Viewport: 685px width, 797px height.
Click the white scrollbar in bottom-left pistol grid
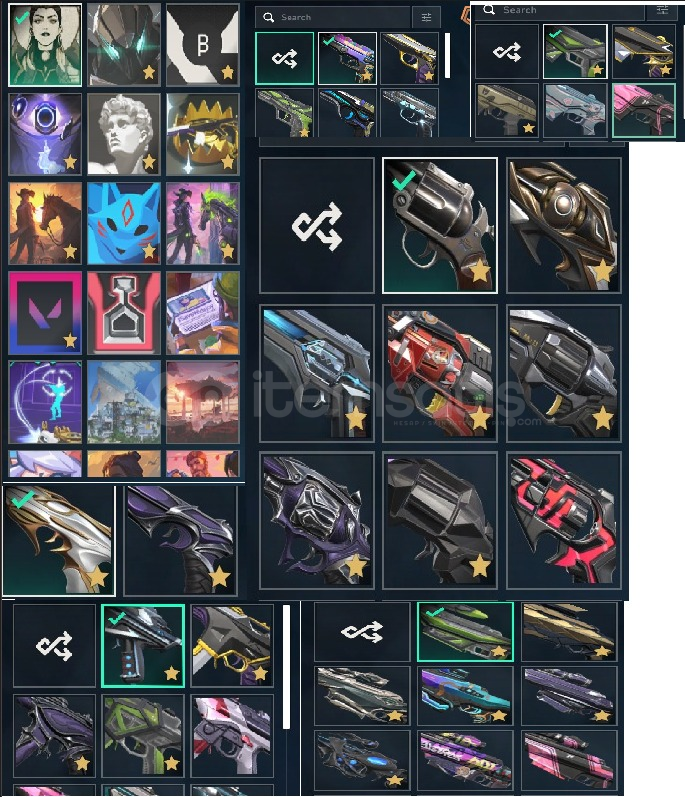coord(286,666)
